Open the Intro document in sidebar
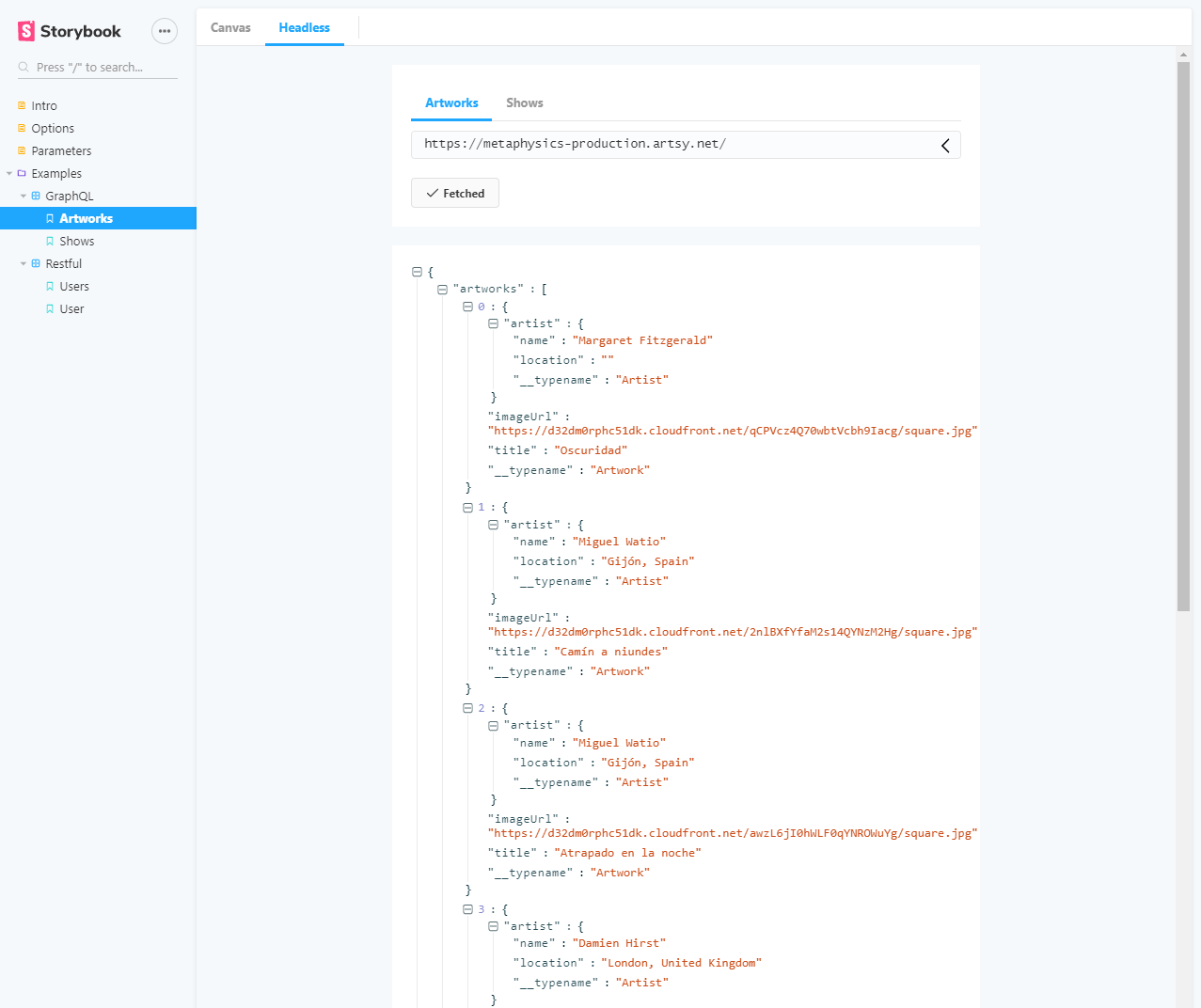This screenshot has height=1008, width=1201. [43, 105]
